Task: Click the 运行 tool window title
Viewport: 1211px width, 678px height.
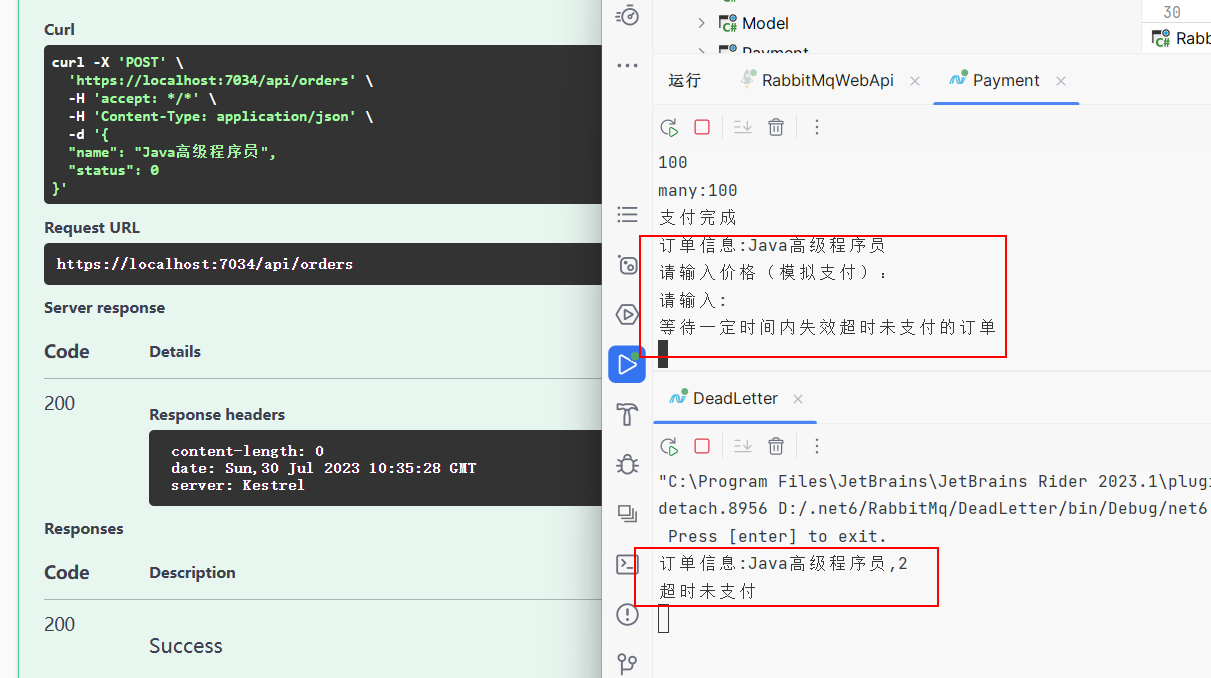Action: coord(685,80)
